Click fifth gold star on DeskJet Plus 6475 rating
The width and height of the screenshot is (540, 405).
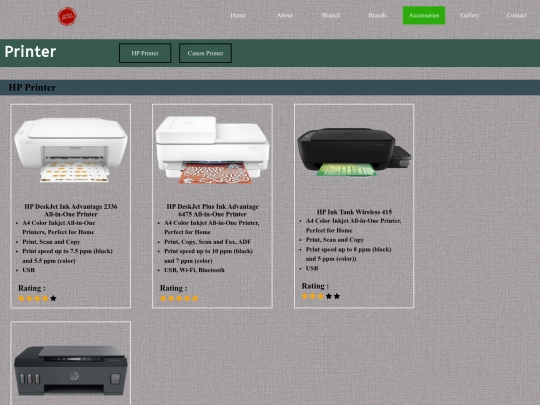pyautogui.click(x=195, y=298)
